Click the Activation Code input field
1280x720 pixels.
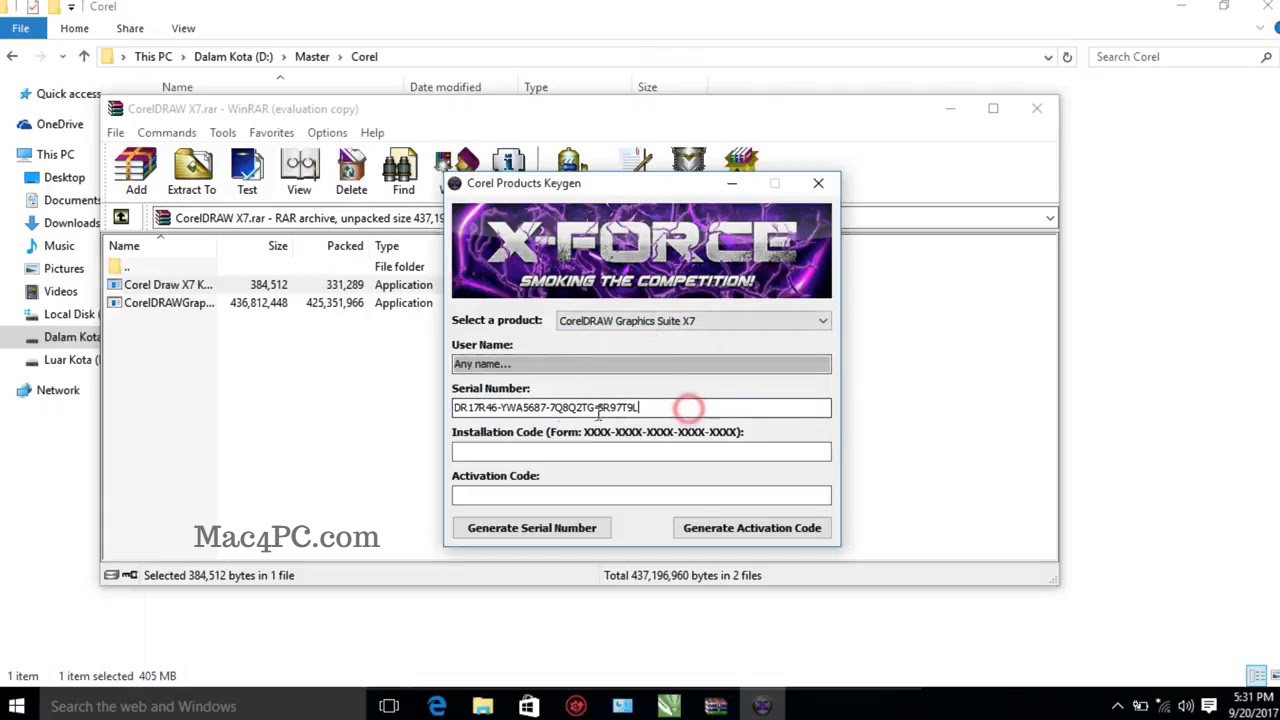pos(641,495)
